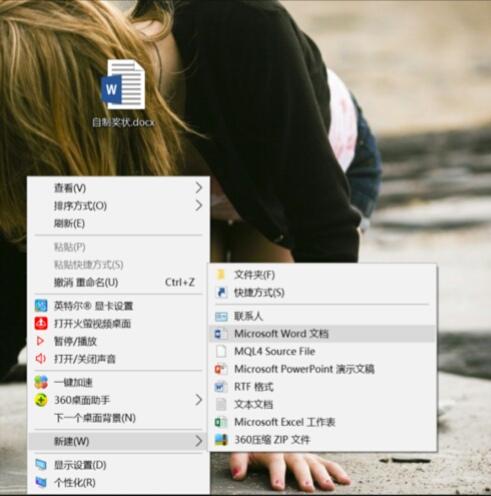Open the 新建(W) menu entry
This screenshot has width=491, height=496.
tap(119, 441)
